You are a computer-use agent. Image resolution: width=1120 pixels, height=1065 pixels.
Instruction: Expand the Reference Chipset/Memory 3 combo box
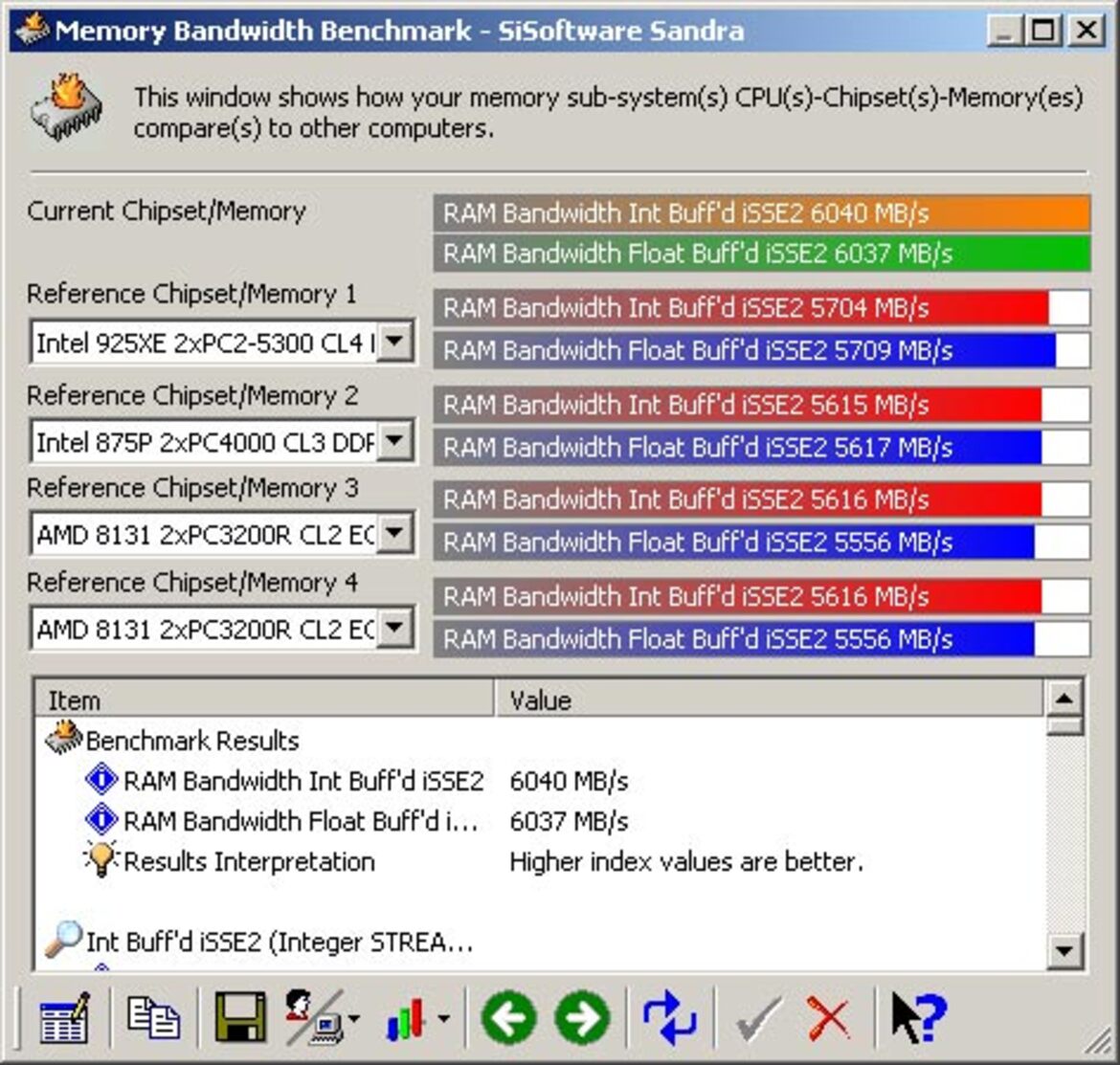(x=394, y=533)
